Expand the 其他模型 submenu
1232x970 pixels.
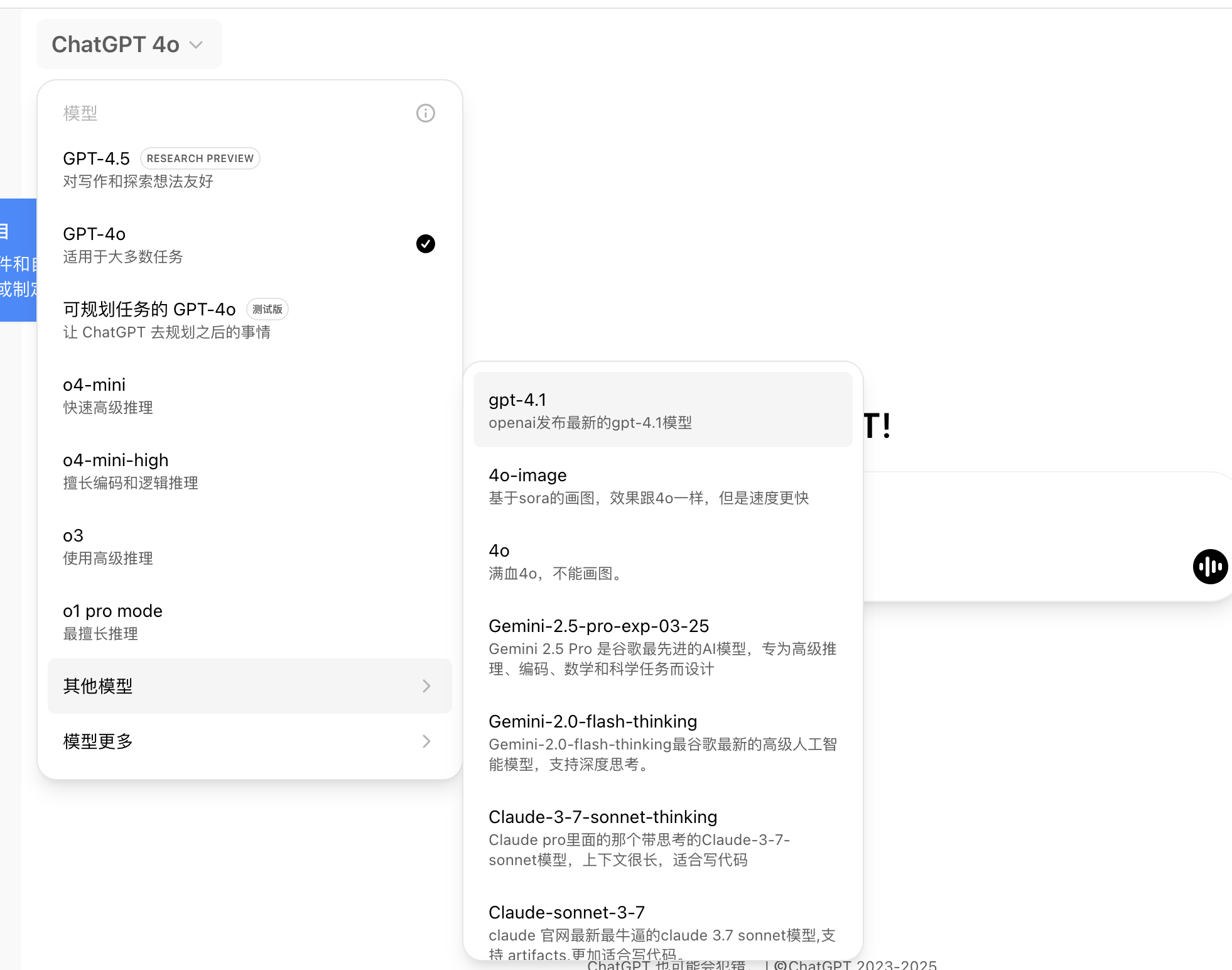(250, 686)
